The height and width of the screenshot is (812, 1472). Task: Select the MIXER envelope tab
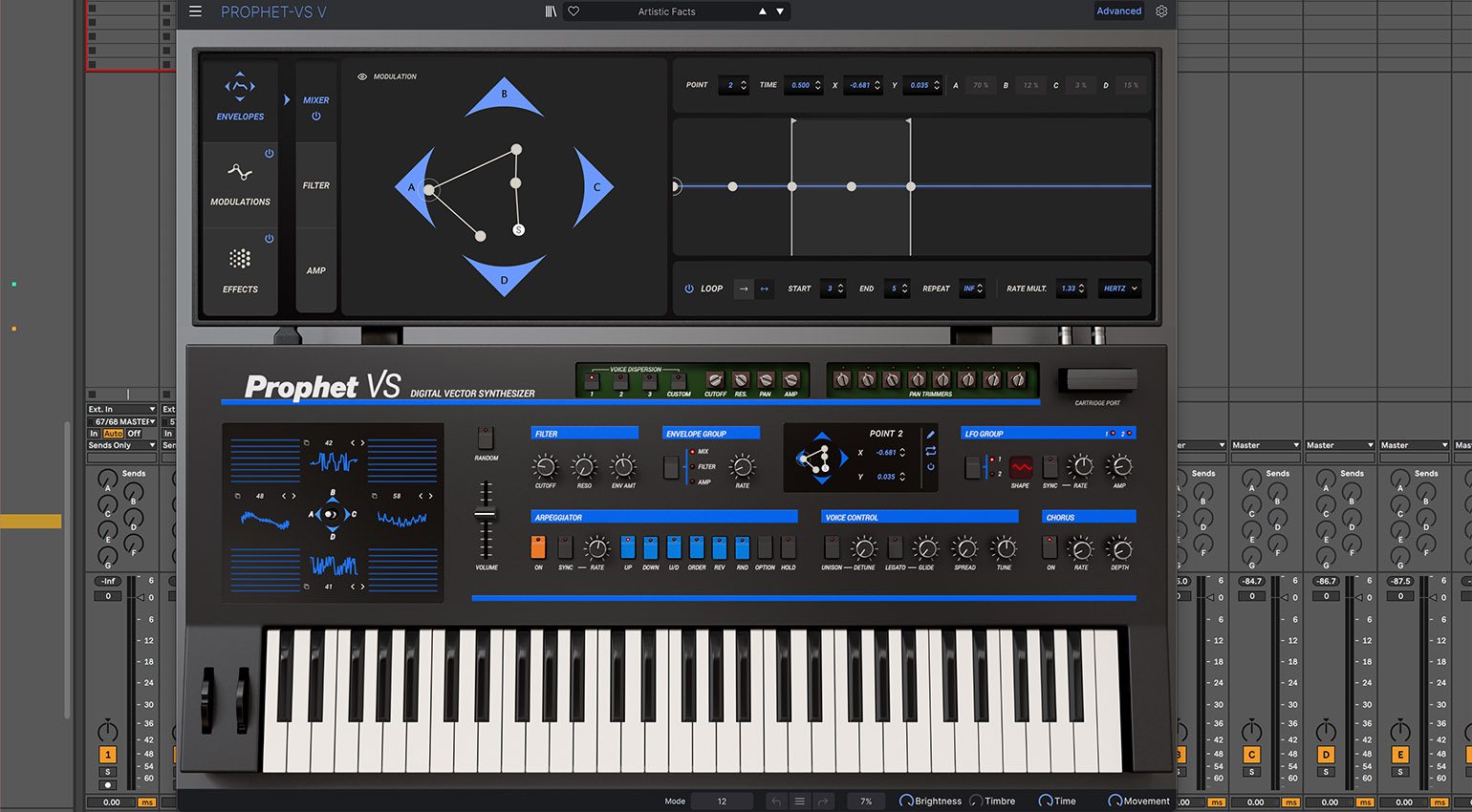click(x=316, y=99)
